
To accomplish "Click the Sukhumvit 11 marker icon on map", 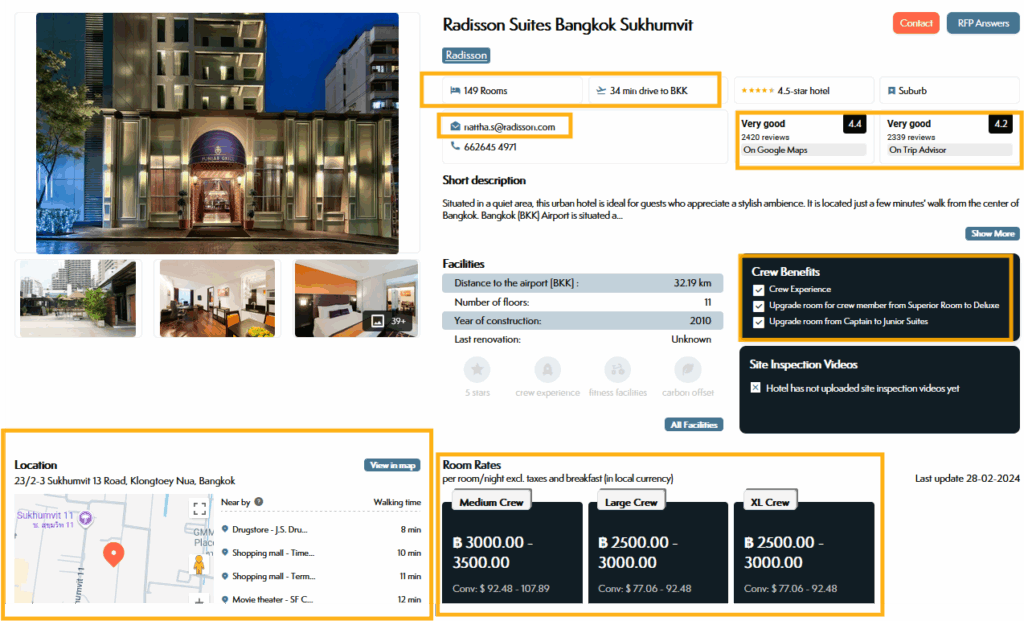I will pos(86,518).
